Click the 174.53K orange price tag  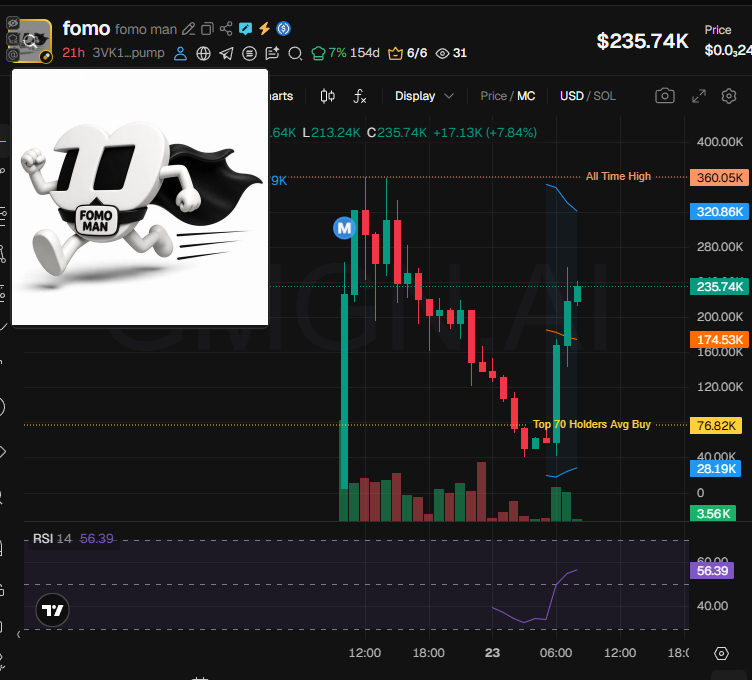point(719,340)
